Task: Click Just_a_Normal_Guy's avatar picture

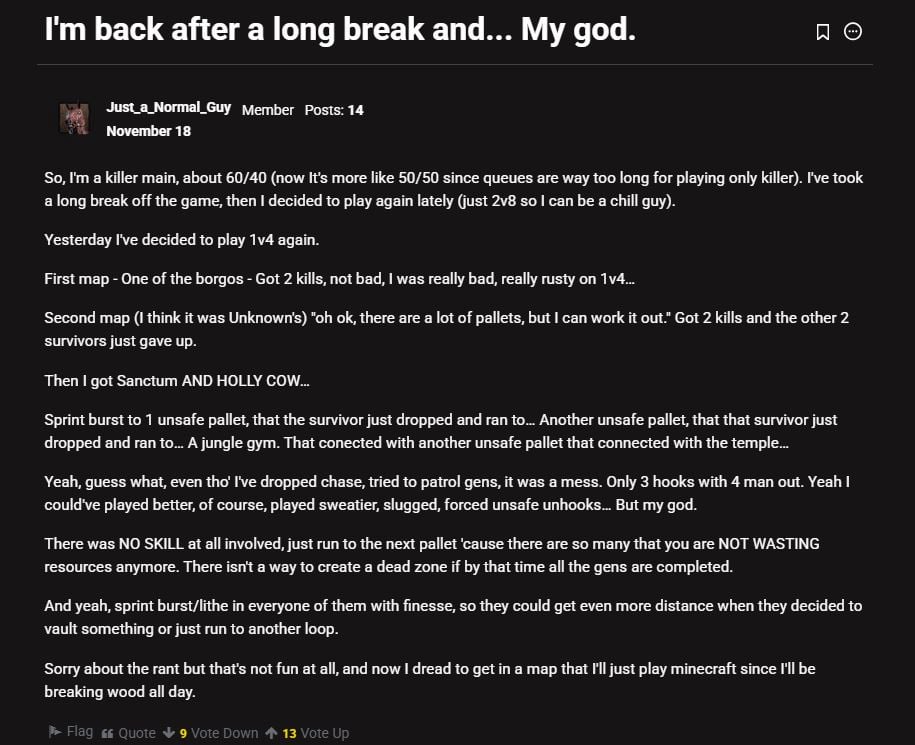Action: [74, 119]
